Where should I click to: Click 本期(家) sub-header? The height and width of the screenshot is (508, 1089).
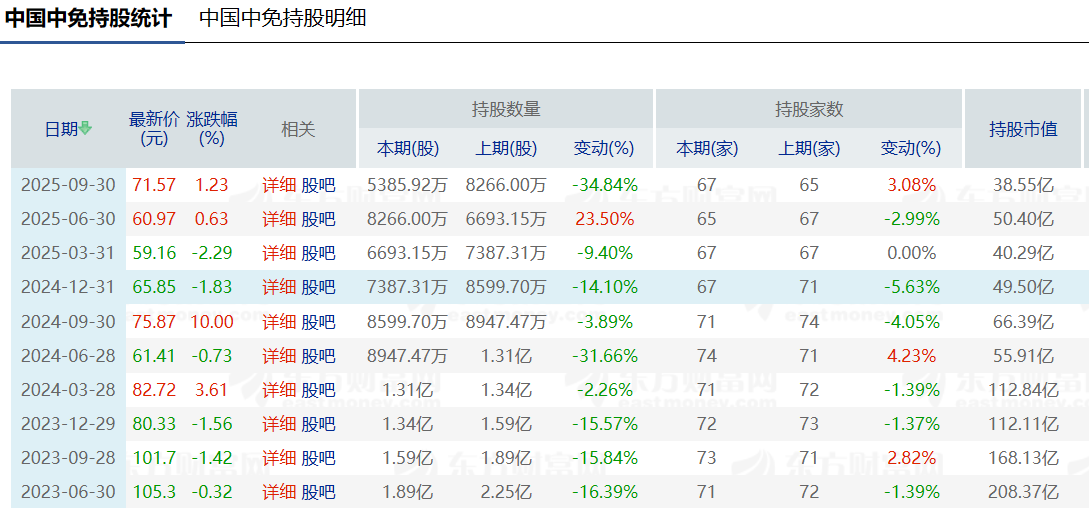(707, 148)
